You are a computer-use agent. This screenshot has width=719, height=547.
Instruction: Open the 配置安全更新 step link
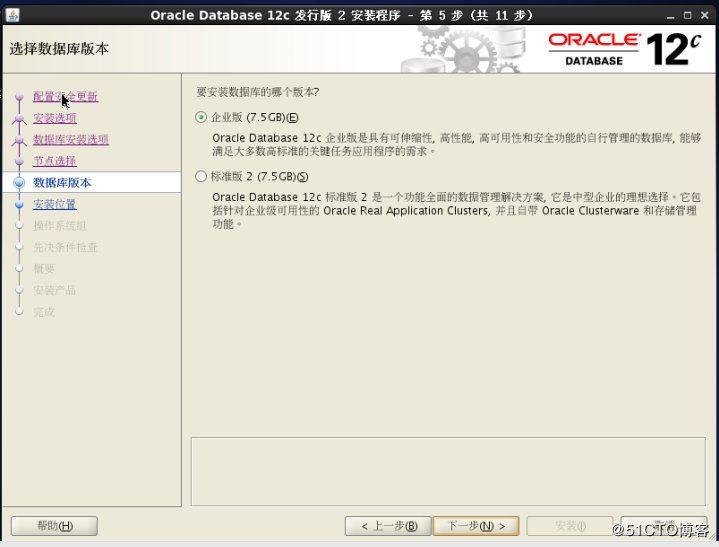point(66,96)
